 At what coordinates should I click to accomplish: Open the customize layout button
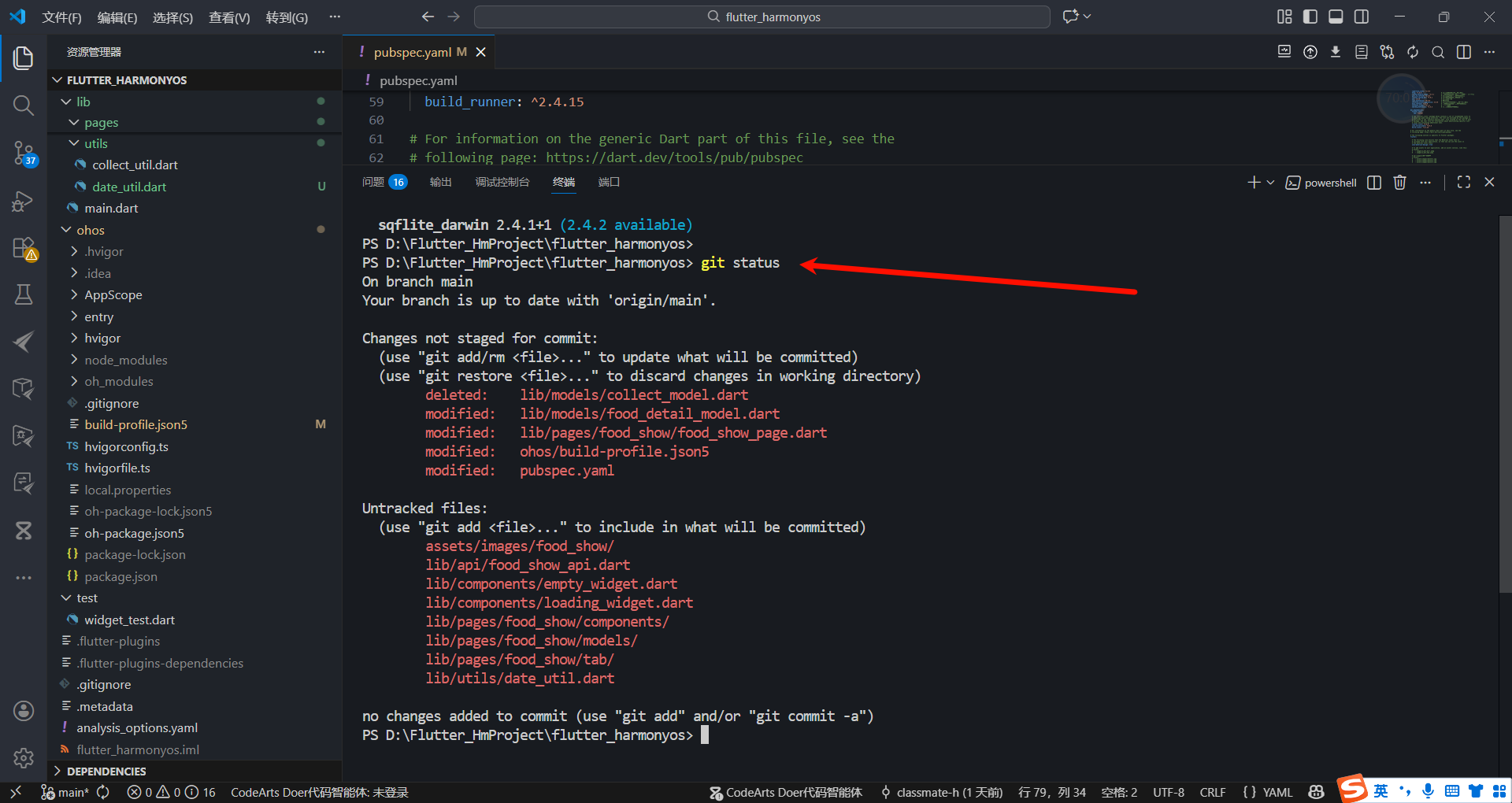coord(1284,17)
